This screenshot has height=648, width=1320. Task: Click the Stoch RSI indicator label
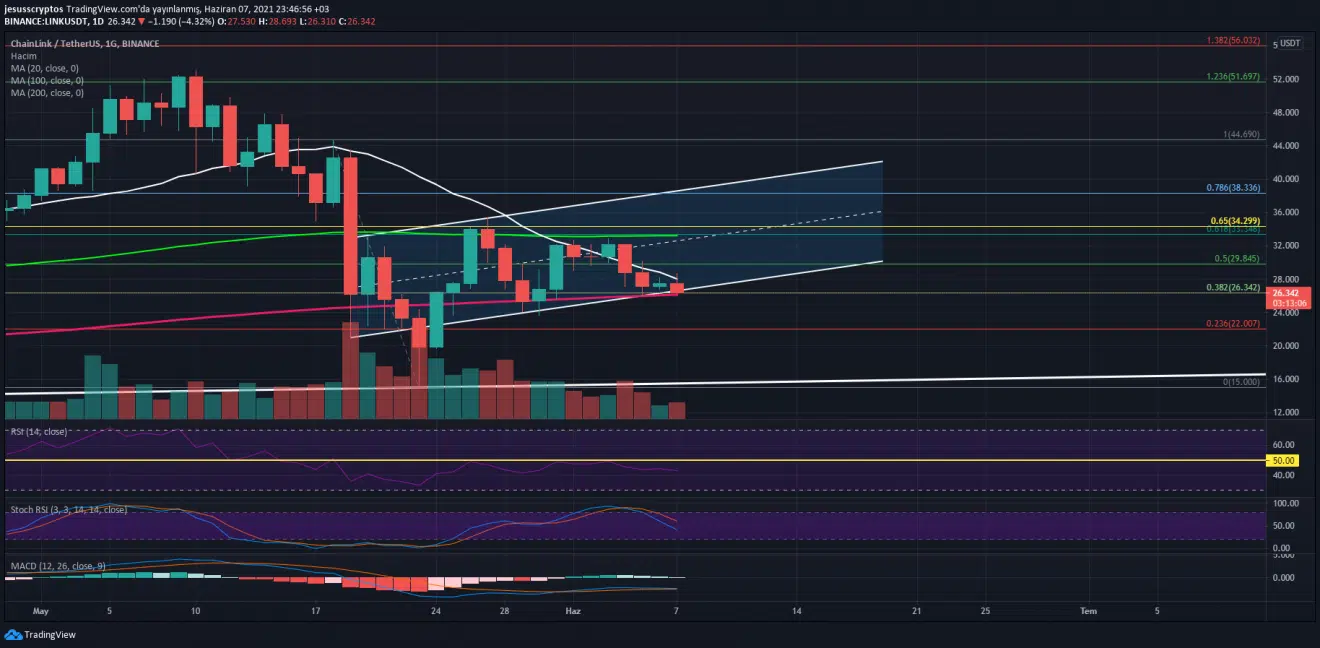pyautogui.click(x=68, y=510)
